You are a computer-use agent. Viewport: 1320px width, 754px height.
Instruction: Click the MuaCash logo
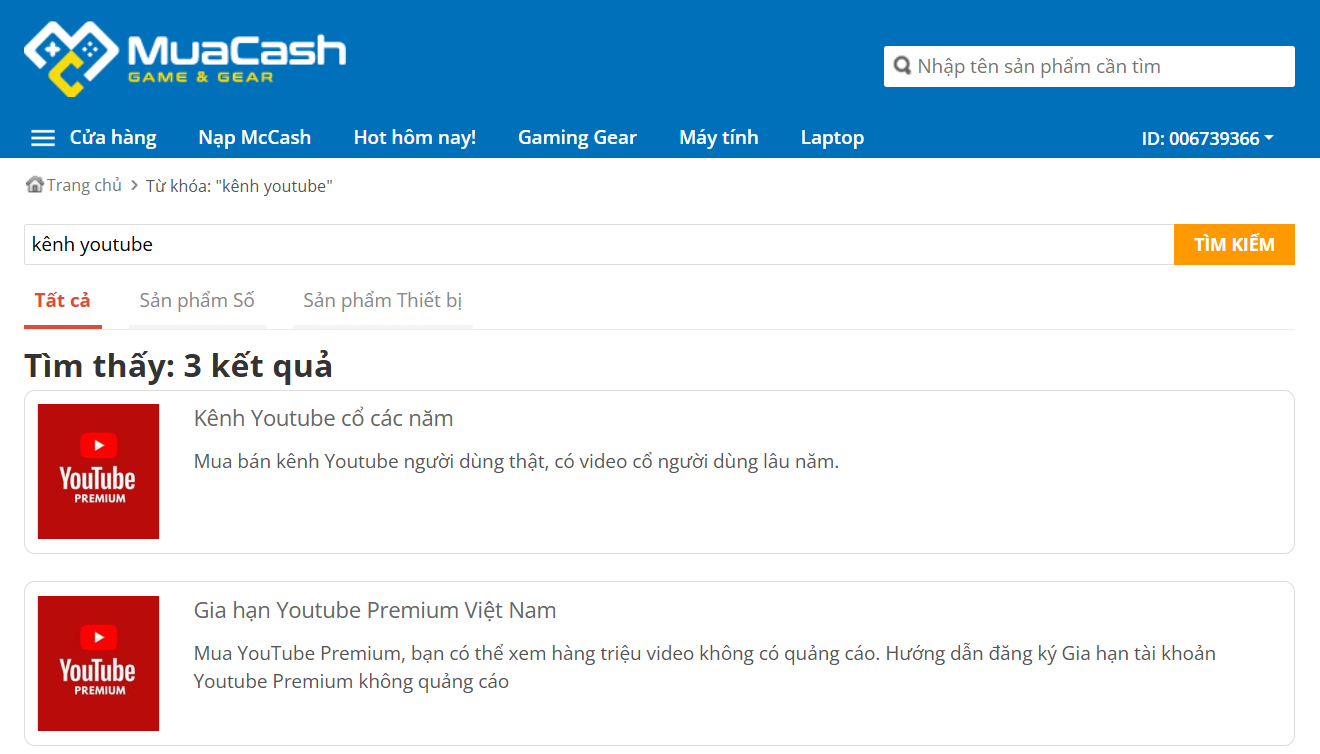click(x=185, y=59)
